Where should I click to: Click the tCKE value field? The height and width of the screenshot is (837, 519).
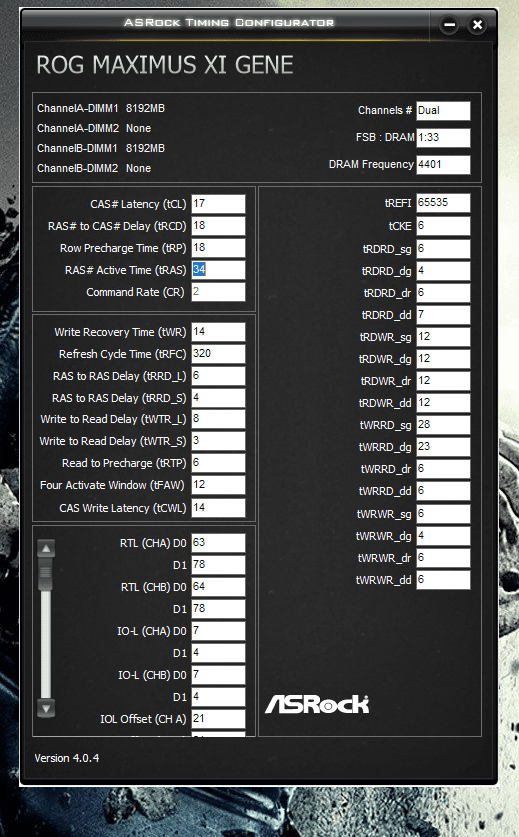click(443, 226)
